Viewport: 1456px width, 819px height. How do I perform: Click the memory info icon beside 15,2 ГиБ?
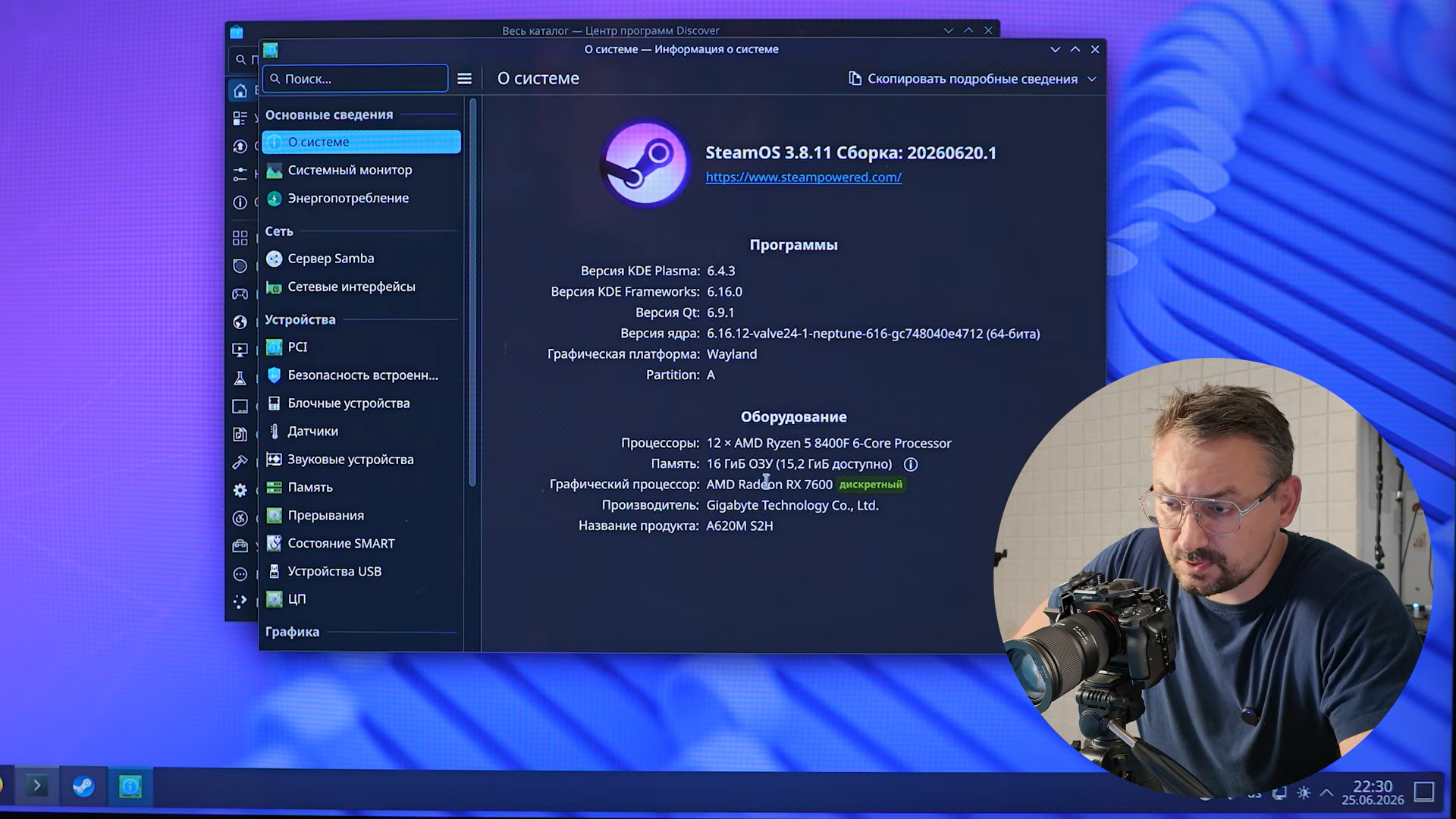tap(911, 464)
